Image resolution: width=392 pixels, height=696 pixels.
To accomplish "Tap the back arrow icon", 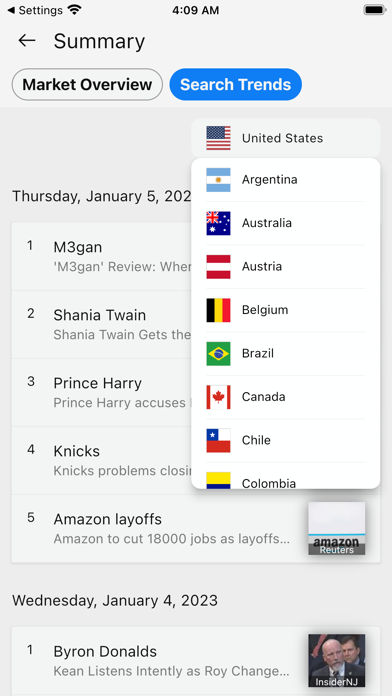I will point(27,40).
